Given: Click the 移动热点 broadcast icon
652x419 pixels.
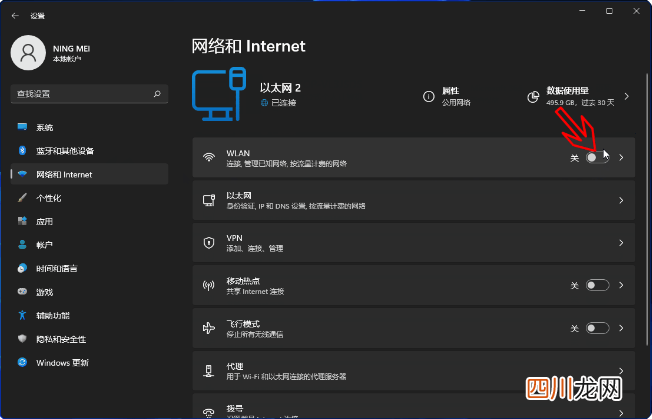Looking at the screenshot, I should [x=209, y=286].
